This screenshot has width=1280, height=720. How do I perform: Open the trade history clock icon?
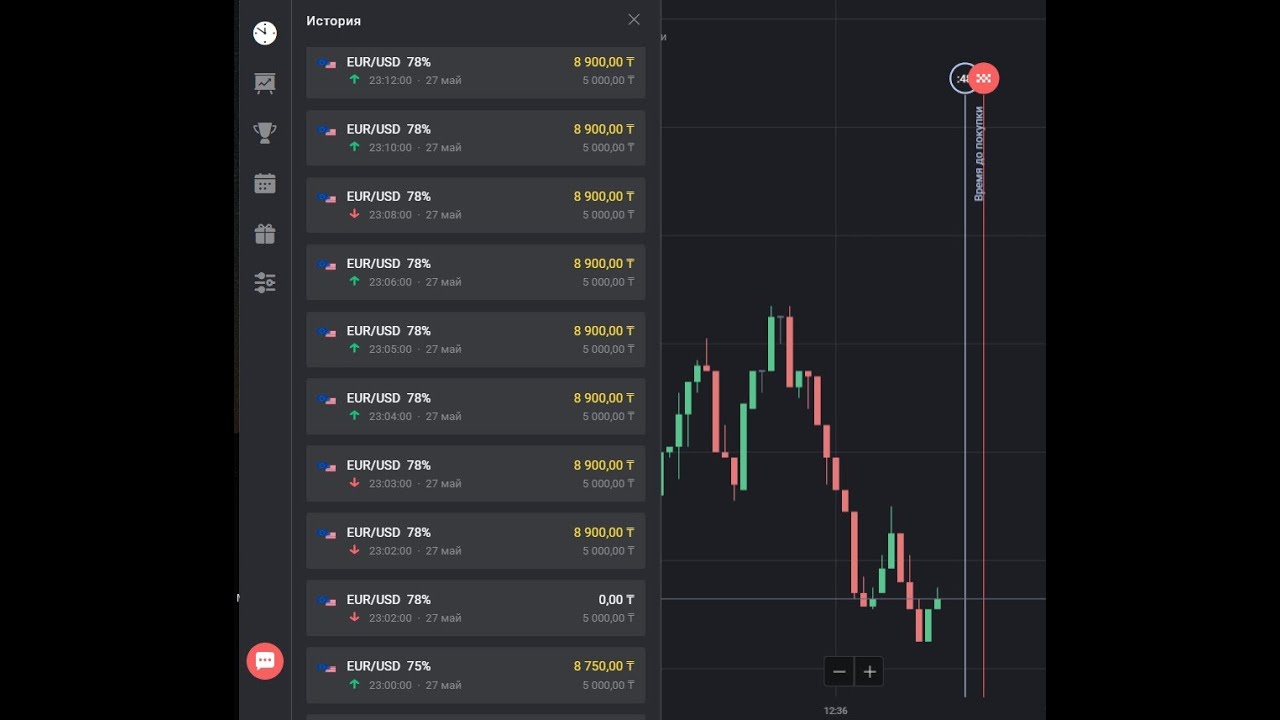click(265, 33)
